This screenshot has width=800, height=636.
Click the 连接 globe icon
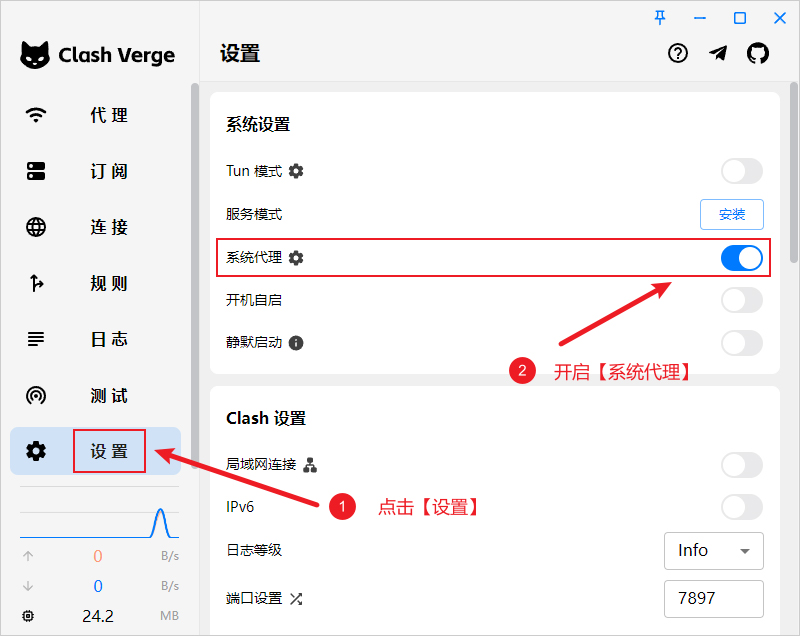pos(36,227)
